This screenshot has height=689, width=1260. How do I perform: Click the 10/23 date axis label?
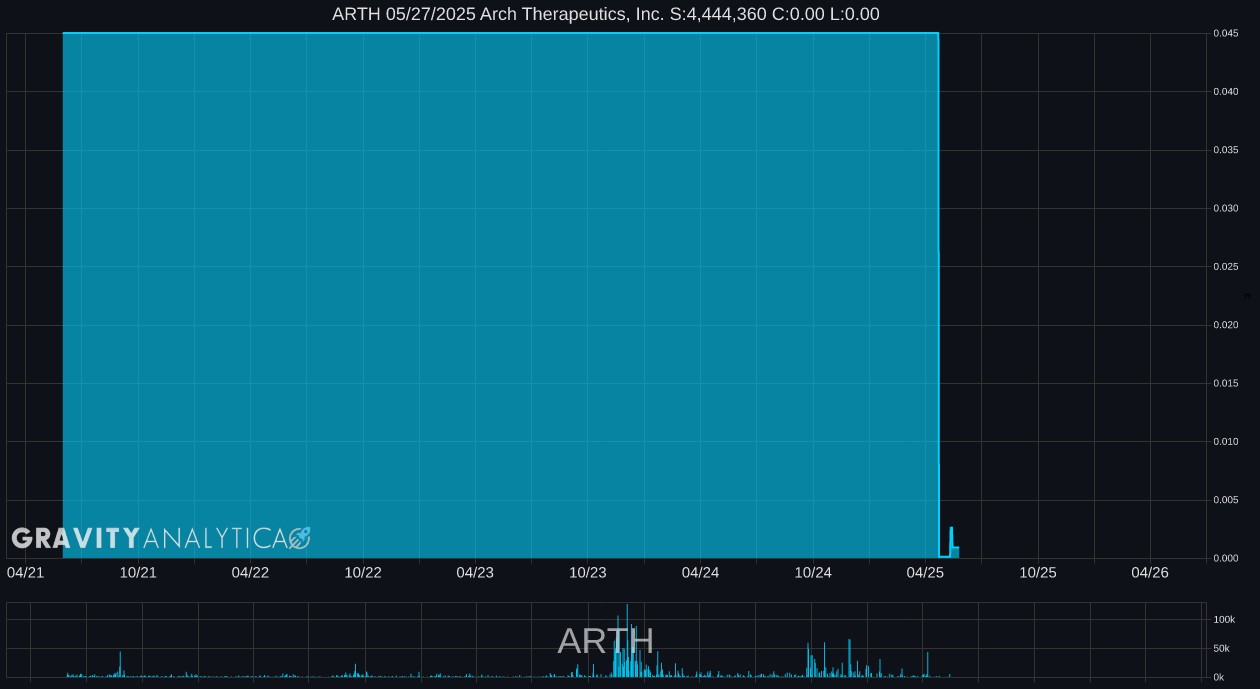pyautogui.click(x=588, y=572)
